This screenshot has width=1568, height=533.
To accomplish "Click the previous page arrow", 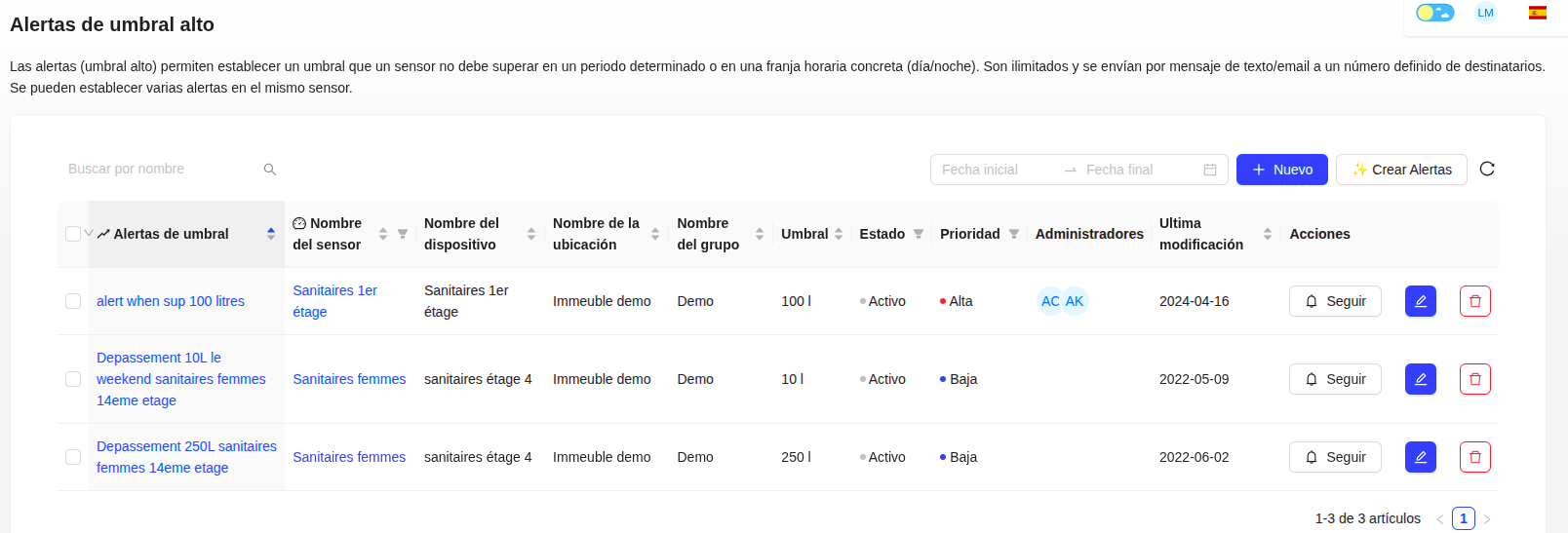I will coord(1439,518).
